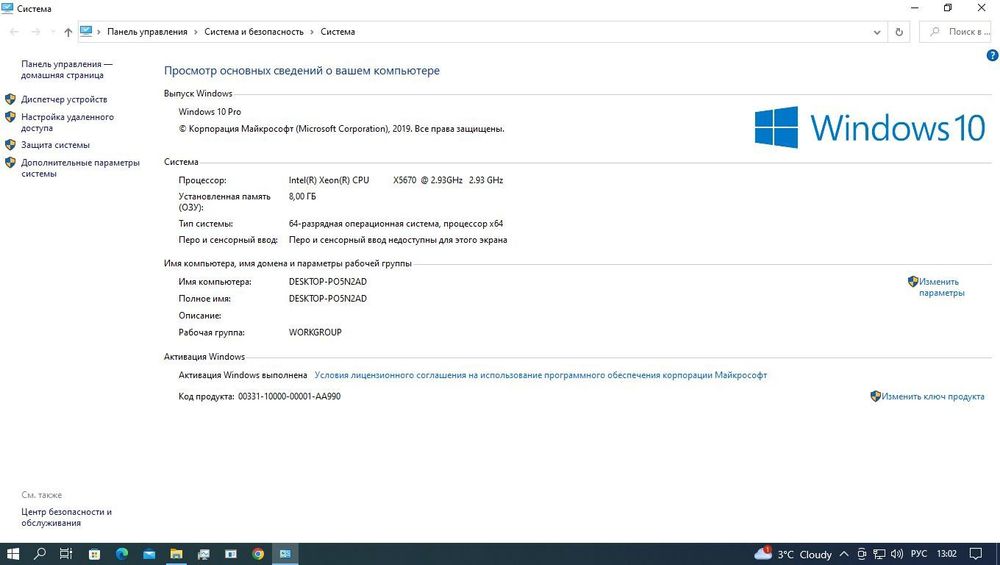Screen dimensions: 1000x565
Task: Open Task View from the taskbar
Action: tap(66, 554)
